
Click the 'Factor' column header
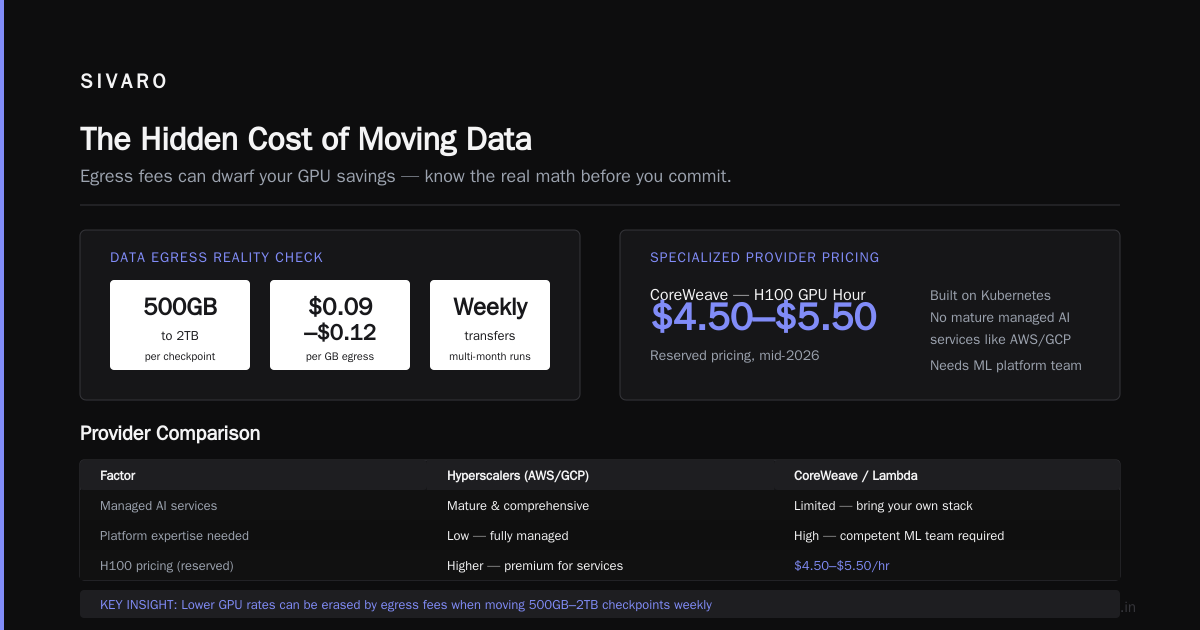point(118,476)
